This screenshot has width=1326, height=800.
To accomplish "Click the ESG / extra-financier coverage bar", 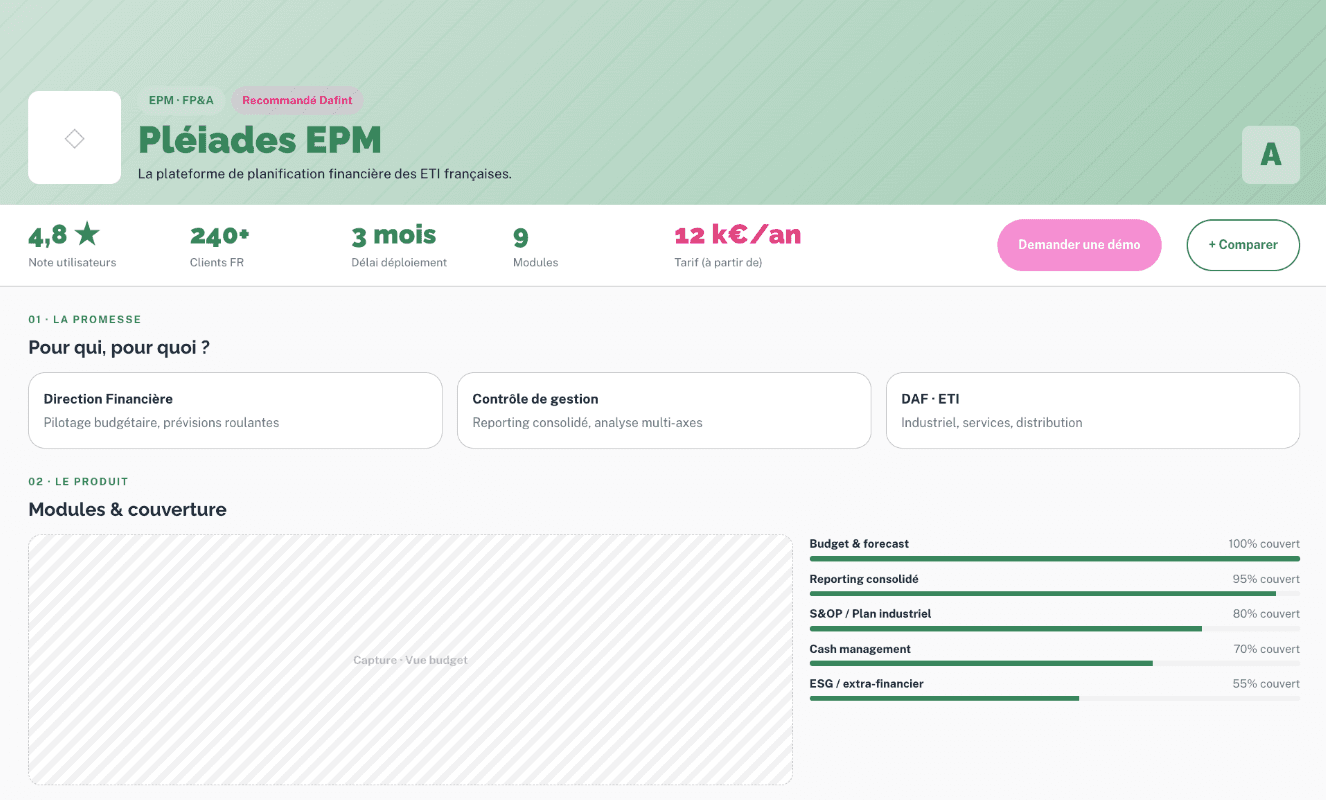I will tap(1055, 698).
